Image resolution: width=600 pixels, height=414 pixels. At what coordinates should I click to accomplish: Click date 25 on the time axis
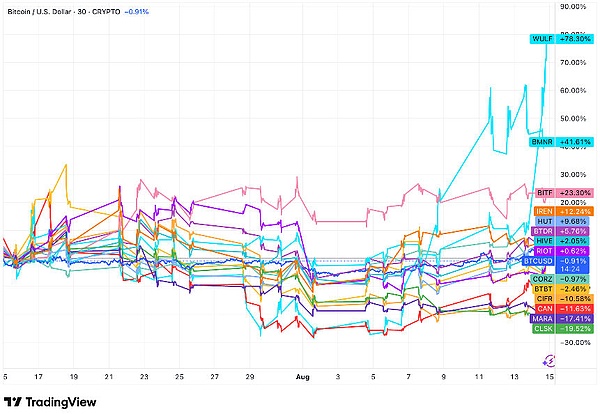(179, 377)
